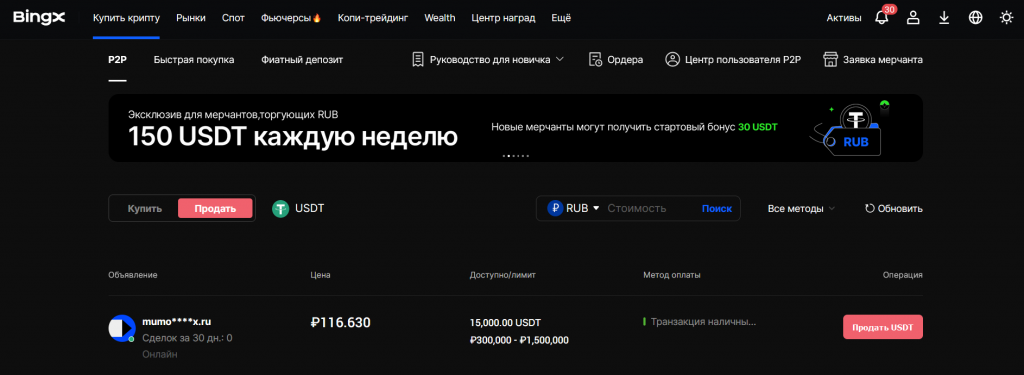Switch to Фиатный депозит tab
The width and height of the screenshot is (1024, 375).
302,59
